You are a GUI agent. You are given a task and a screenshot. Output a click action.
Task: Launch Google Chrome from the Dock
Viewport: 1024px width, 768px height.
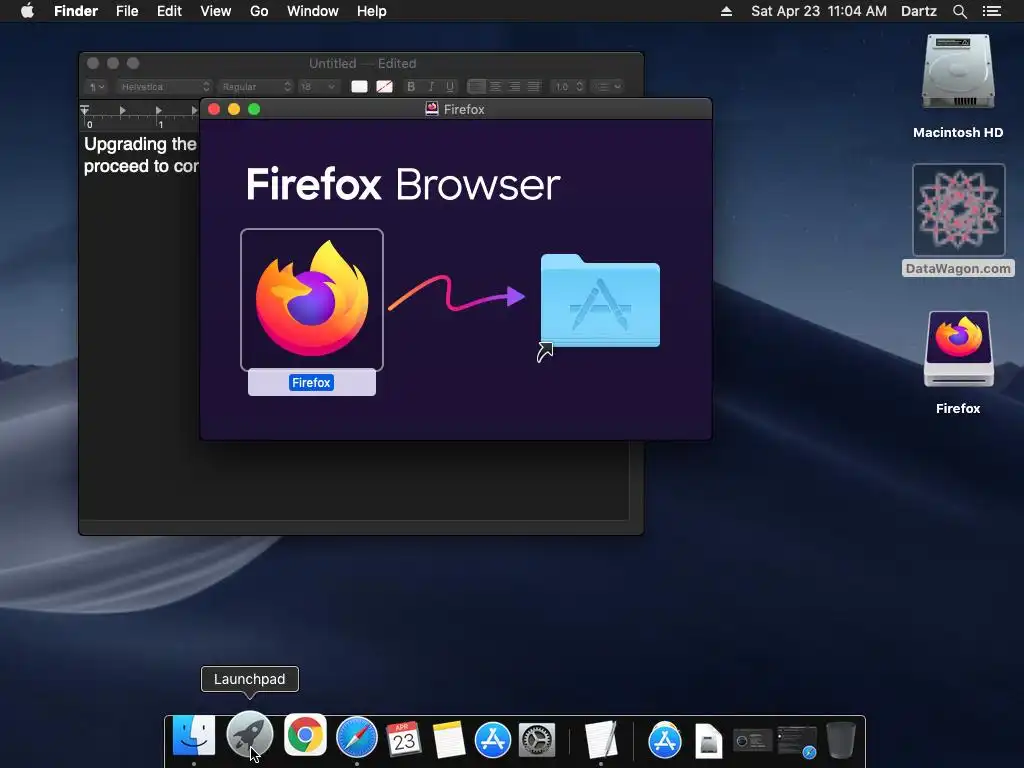pos(305,736)
